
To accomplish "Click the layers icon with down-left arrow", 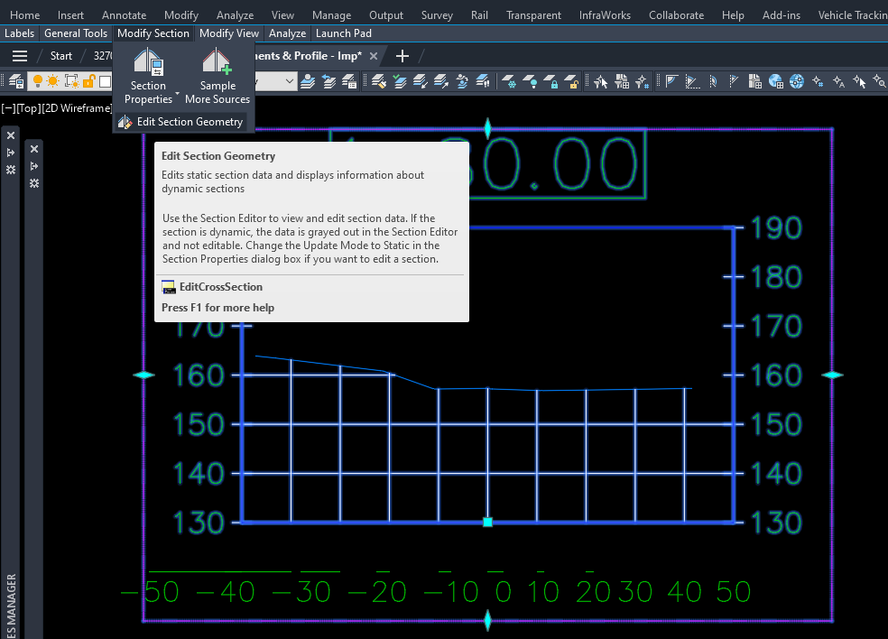I will [420, 82].
